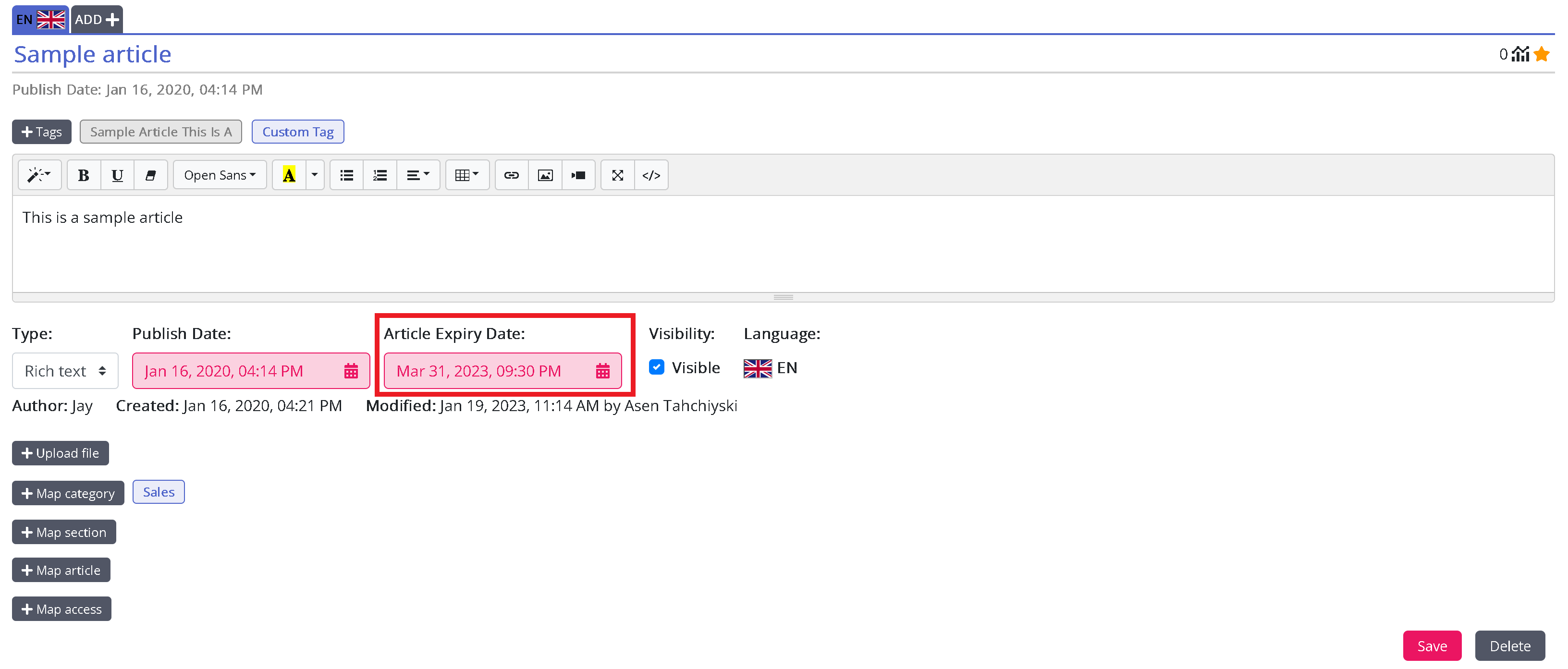Uncheck the Visible checkbox
Image resolution: width=1568 pixels, height=669 pixels.
pos(656,367)
